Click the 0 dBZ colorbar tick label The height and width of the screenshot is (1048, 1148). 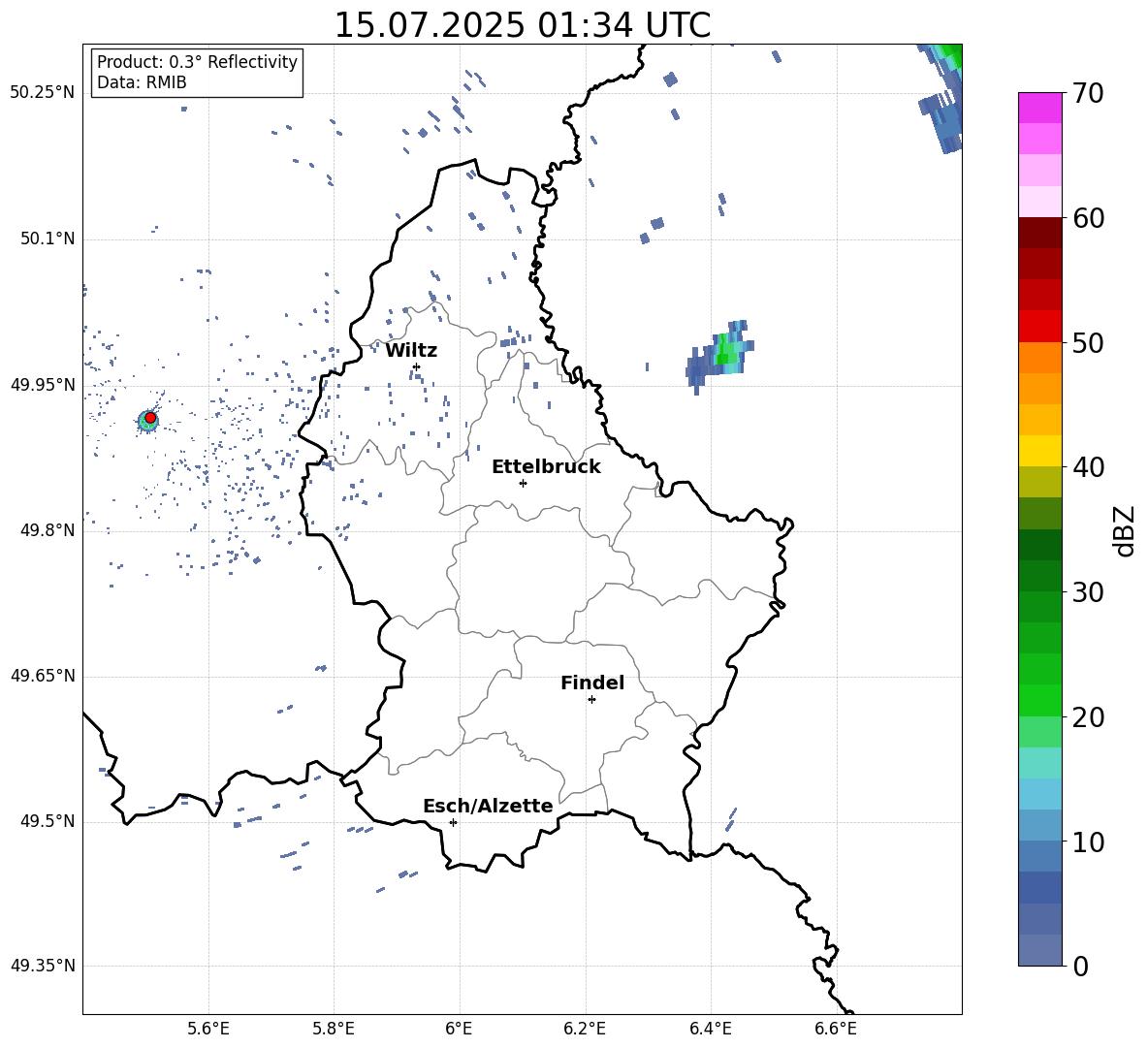[1080, 966]
